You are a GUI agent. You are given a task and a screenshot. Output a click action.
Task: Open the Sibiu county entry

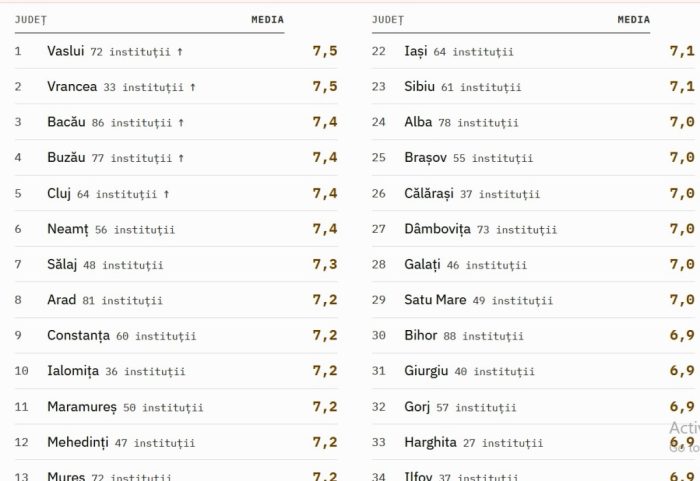[533, 87]
